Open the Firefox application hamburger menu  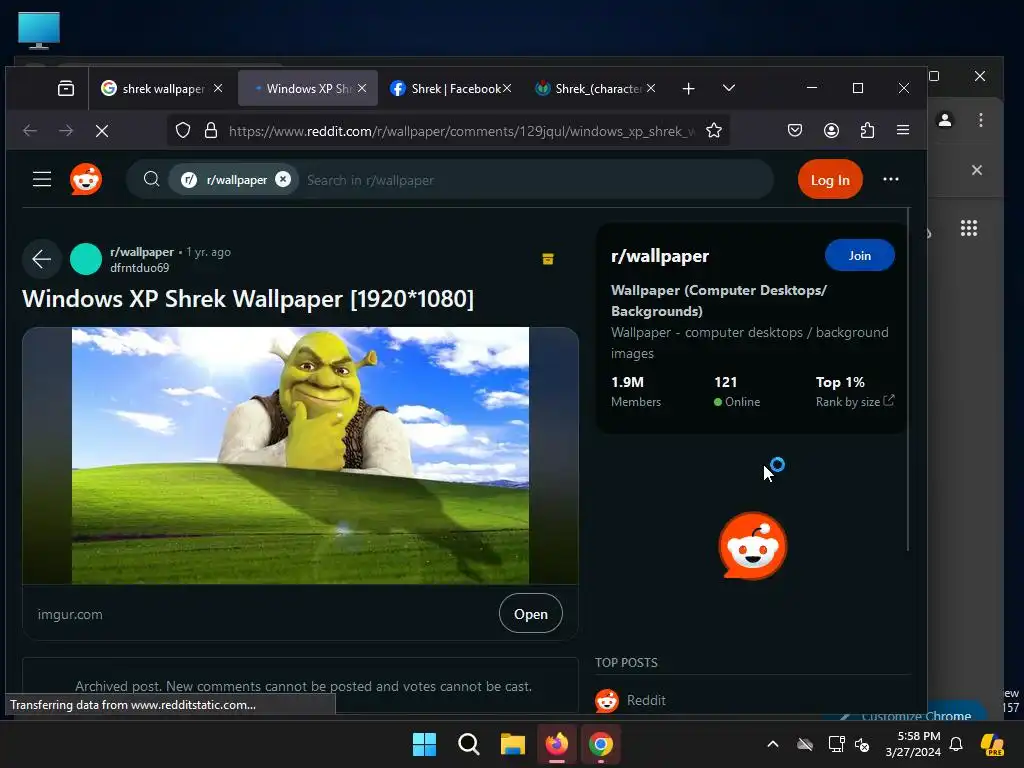(903, 130)
